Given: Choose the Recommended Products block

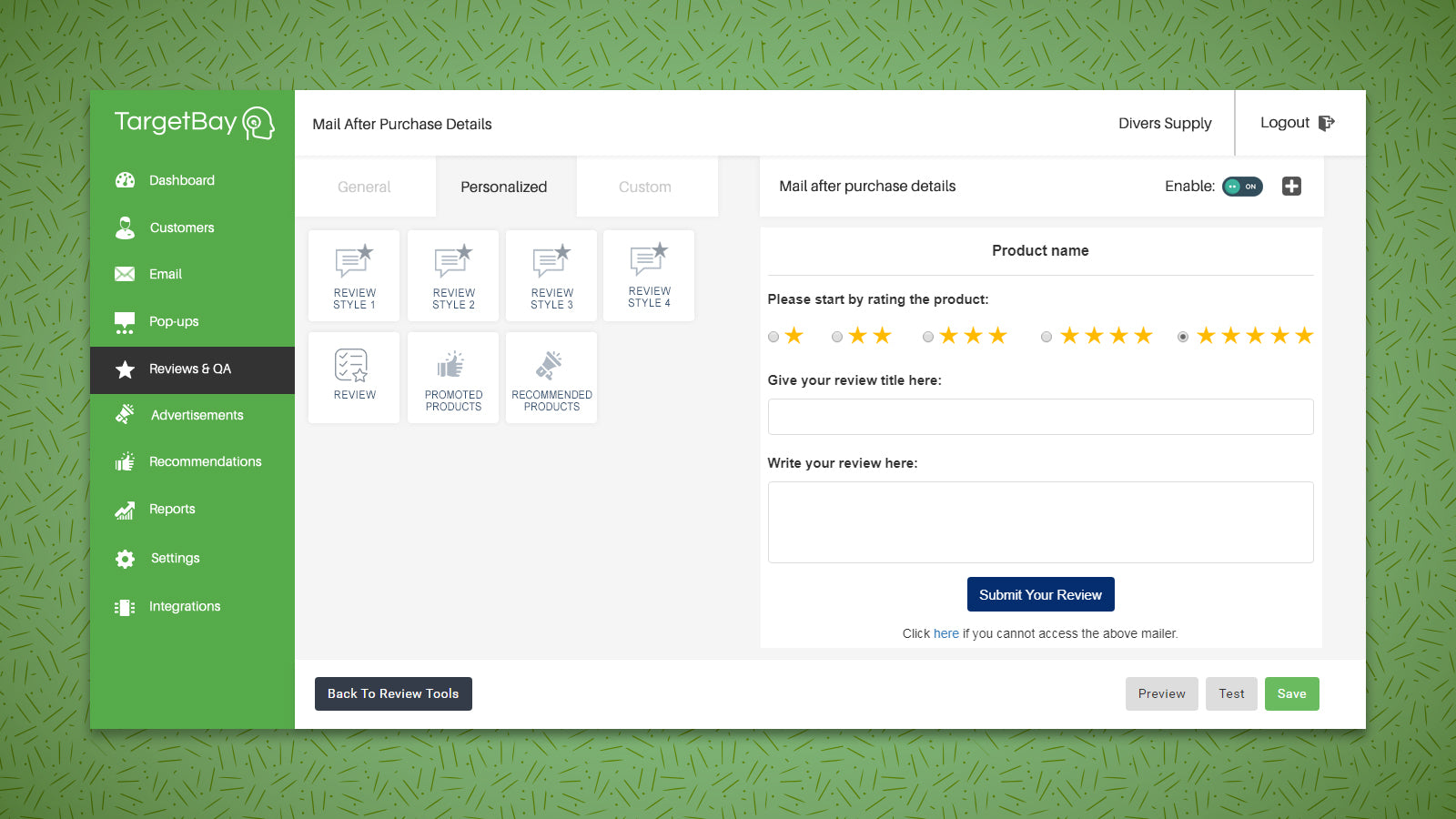Looking at the screenshot, I should [551, 378].
